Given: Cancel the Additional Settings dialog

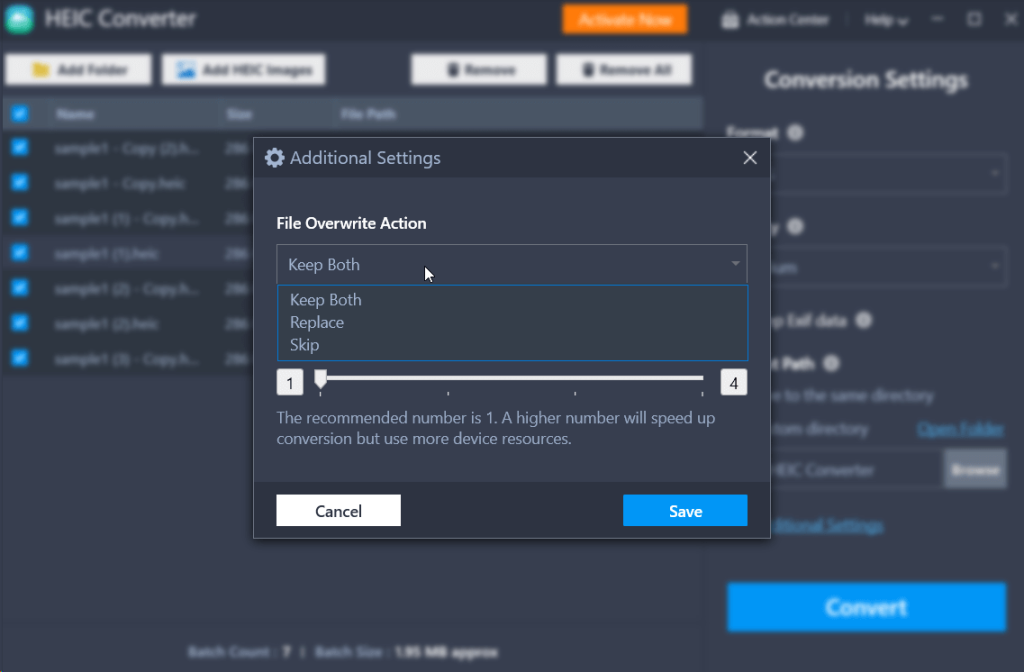Looking at the screenshot, I should point(338,510).
